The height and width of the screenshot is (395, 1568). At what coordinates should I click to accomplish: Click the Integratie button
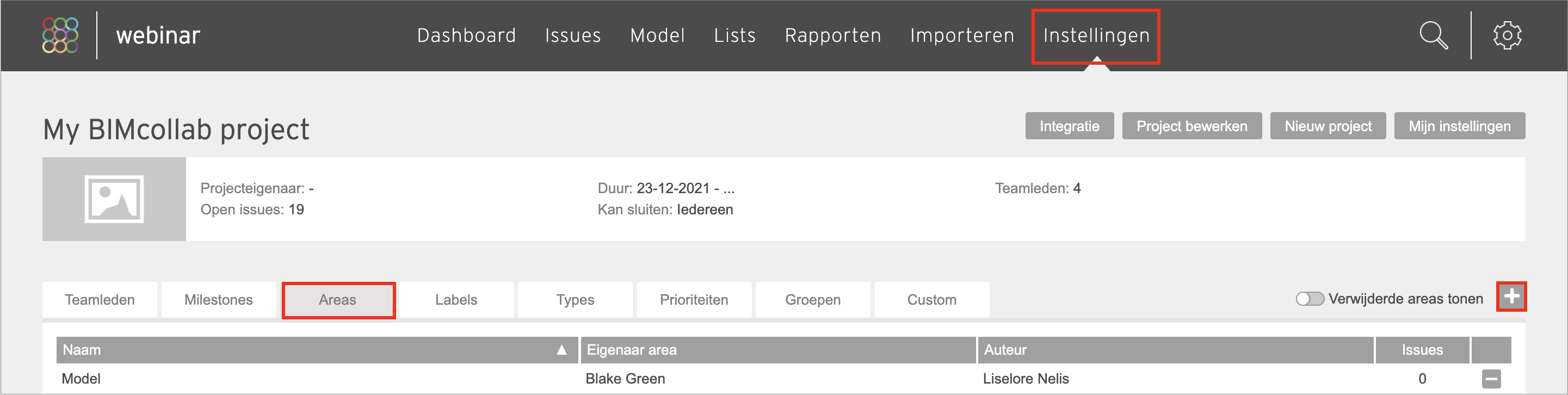point(1070,126)
